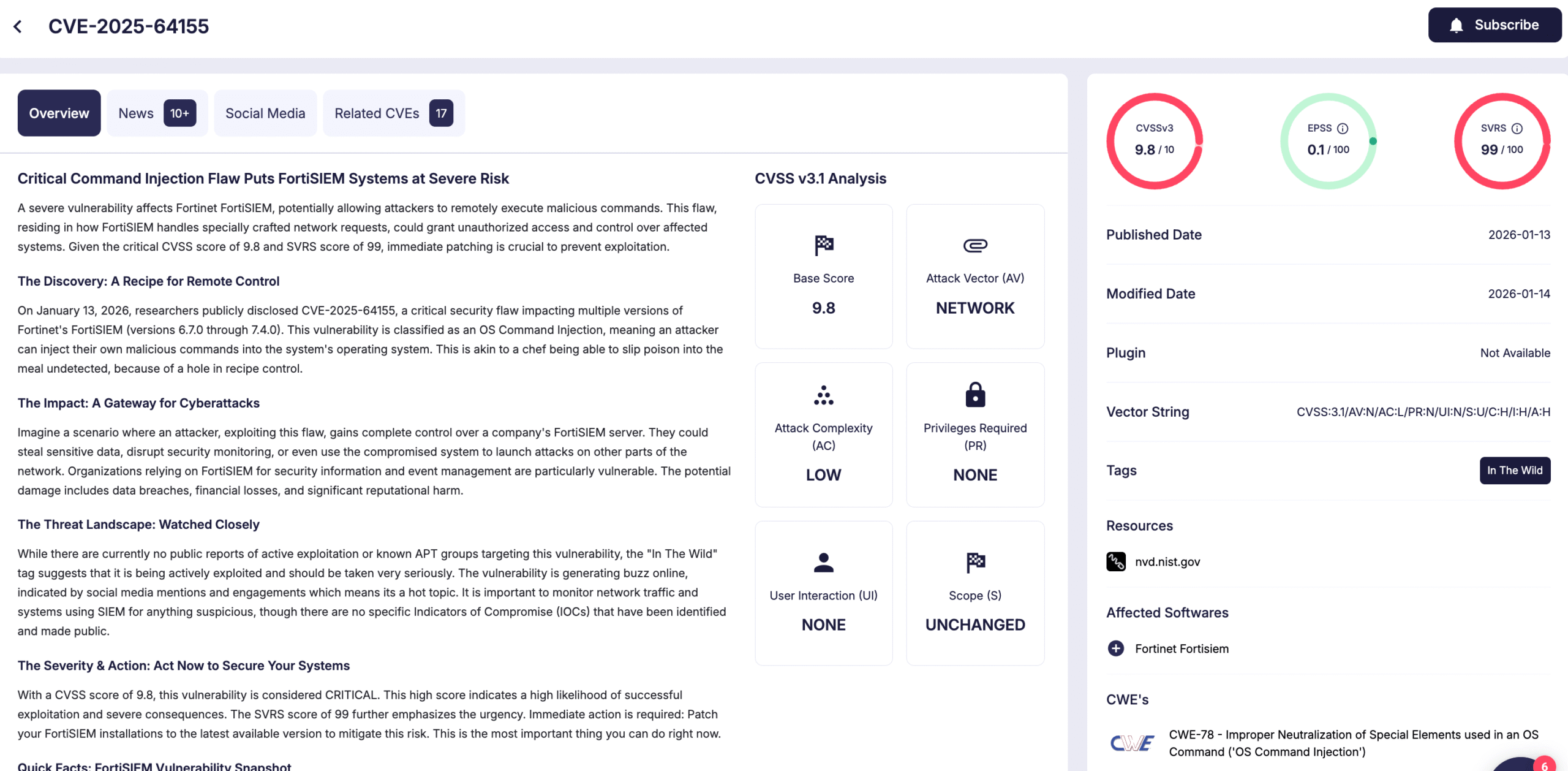Click the Scope flag icon
The height and width of the screenshot is (771, 1568).
point(975,562)
